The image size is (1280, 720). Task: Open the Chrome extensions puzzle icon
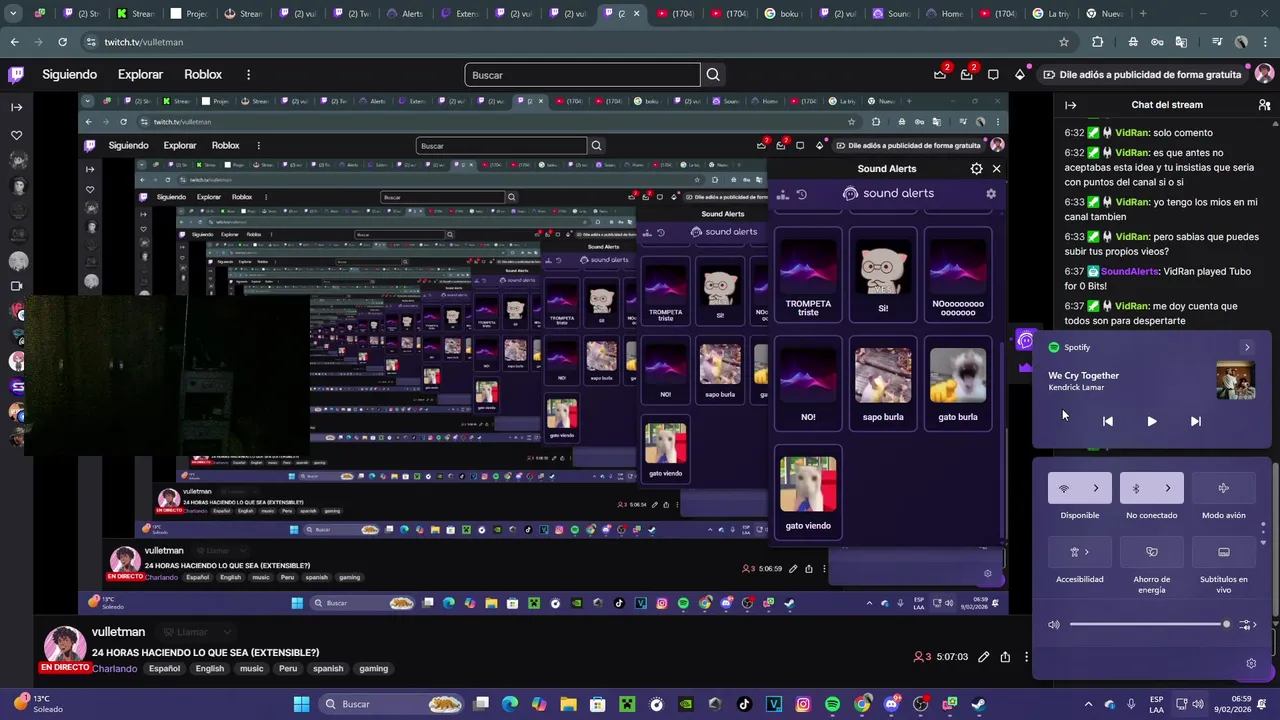pyautogui.click(x=1098, y=42)
